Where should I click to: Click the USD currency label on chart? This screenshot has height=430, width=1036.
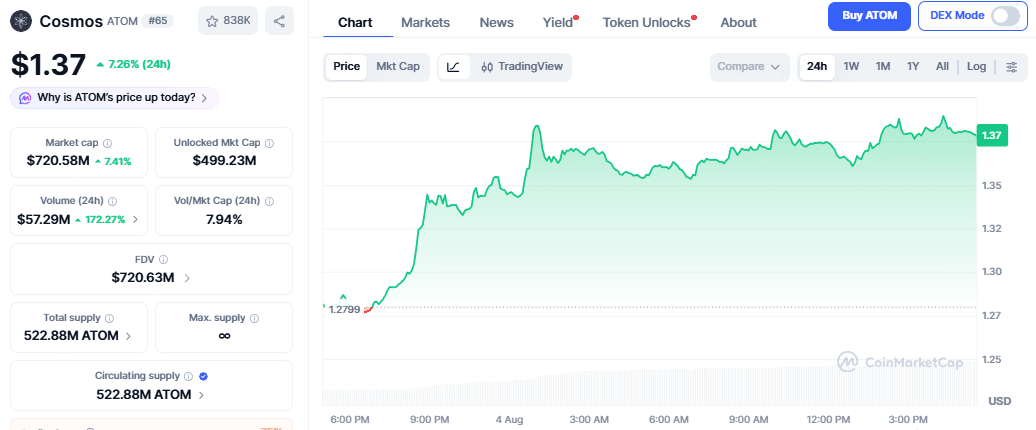[x=999, y=401]
